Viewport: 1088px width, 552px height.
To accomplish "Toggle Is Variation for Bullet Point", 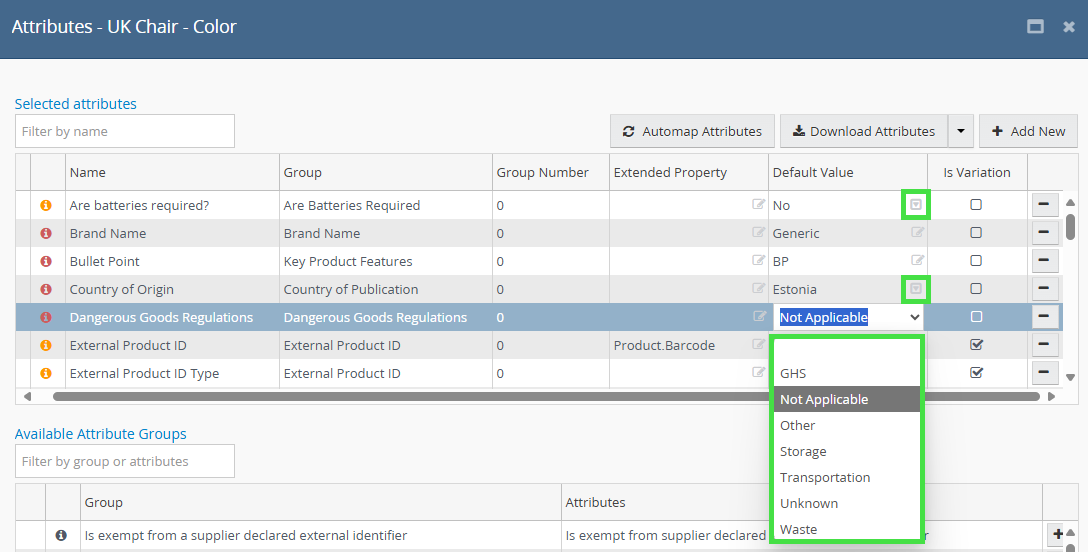I will [x=976, y=261].
